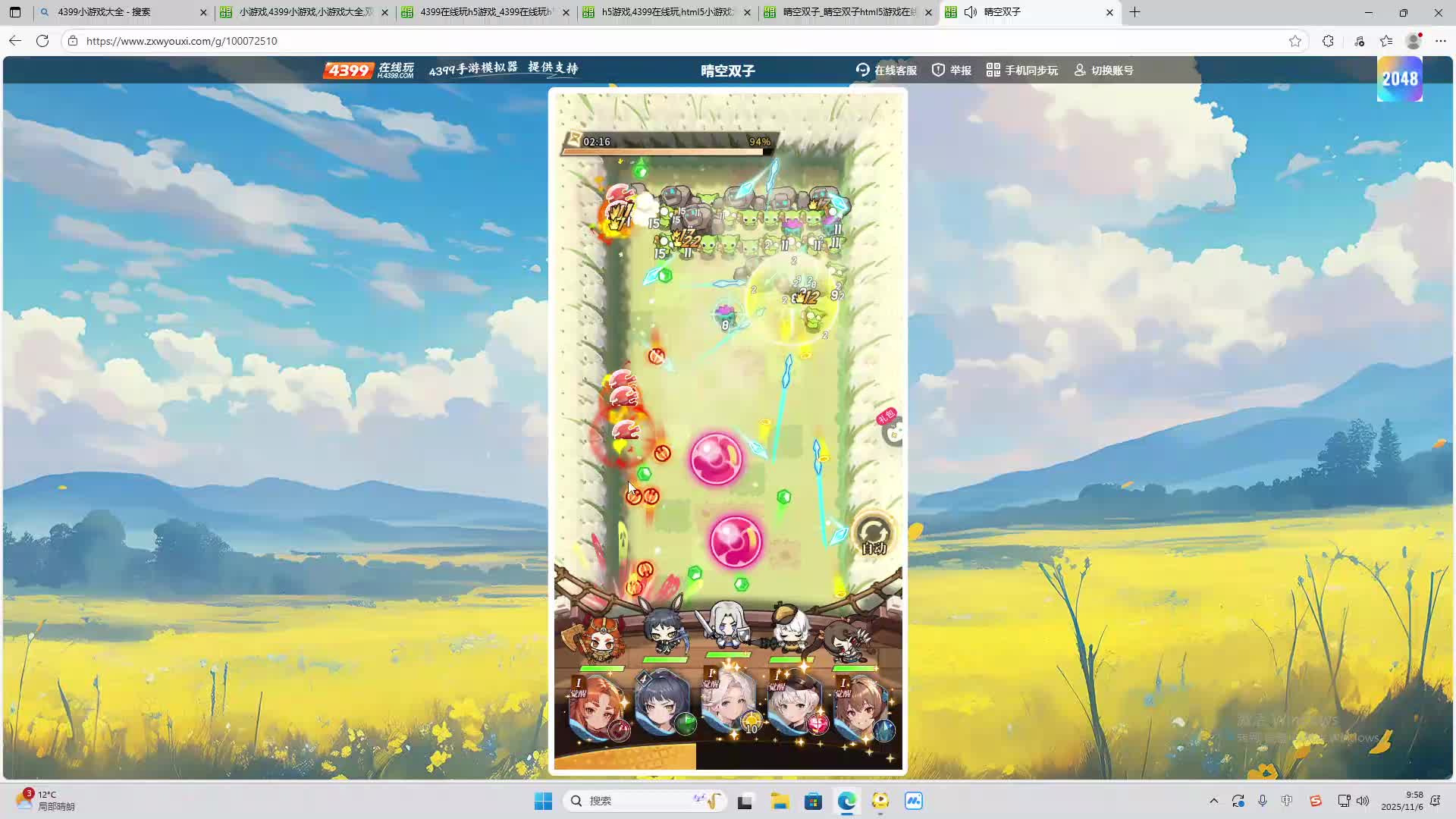The width and height of the screenshot is (1456, 819).
Task: Click the battle progress bar at 94%
Action: coord(667,151)
